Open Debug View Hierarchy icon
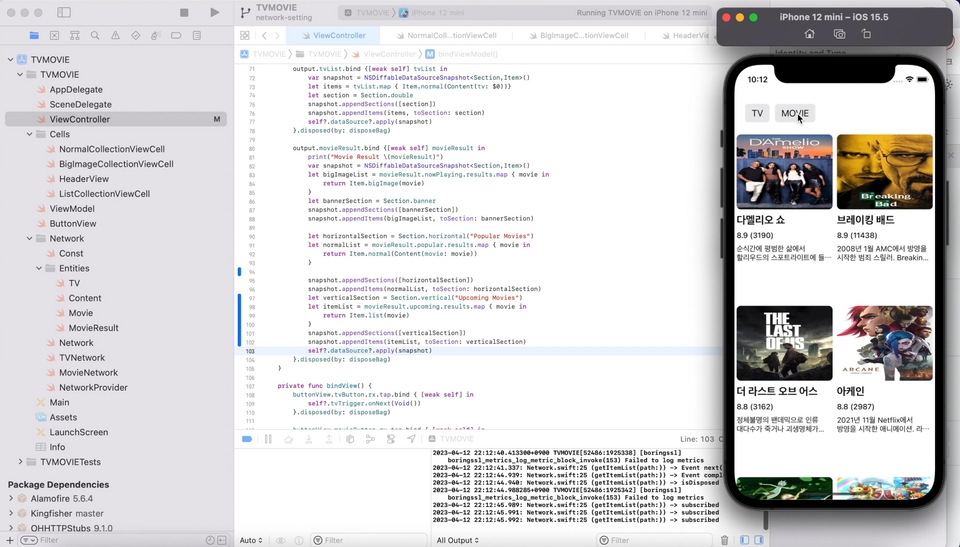Viewport: 960px width, 547px height. 350,439
